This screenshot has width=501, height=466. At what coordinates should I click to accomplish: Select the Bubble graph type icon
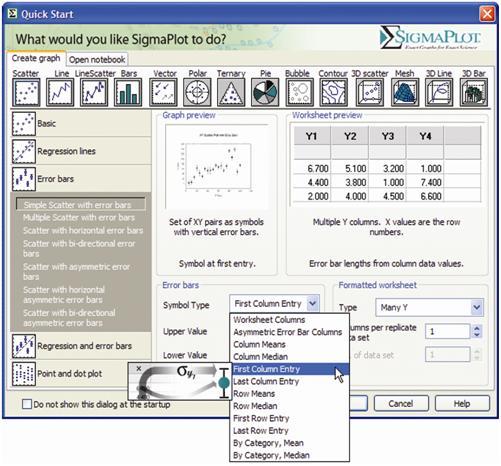pyautogui.click(x=300, y=92)
